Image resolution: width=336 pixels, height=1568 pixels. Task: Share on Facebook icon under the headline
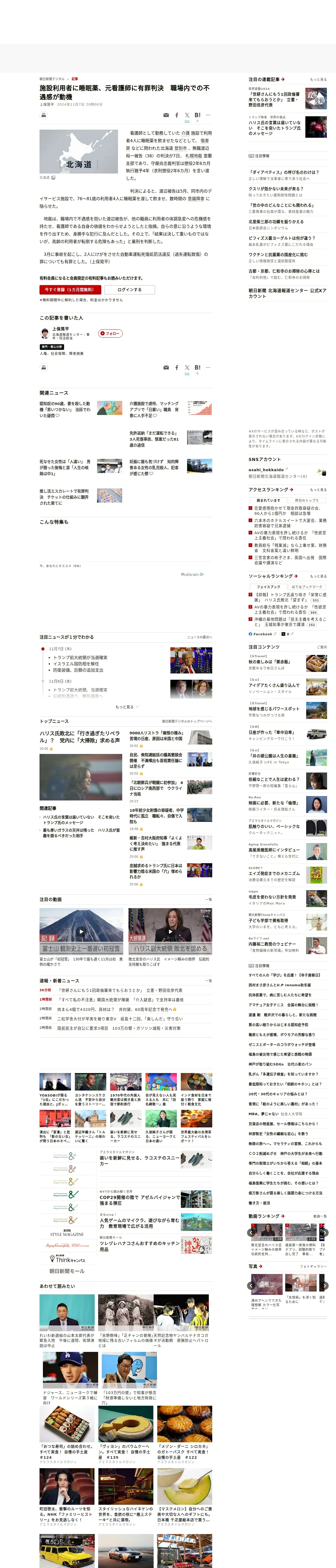[177, 114]
